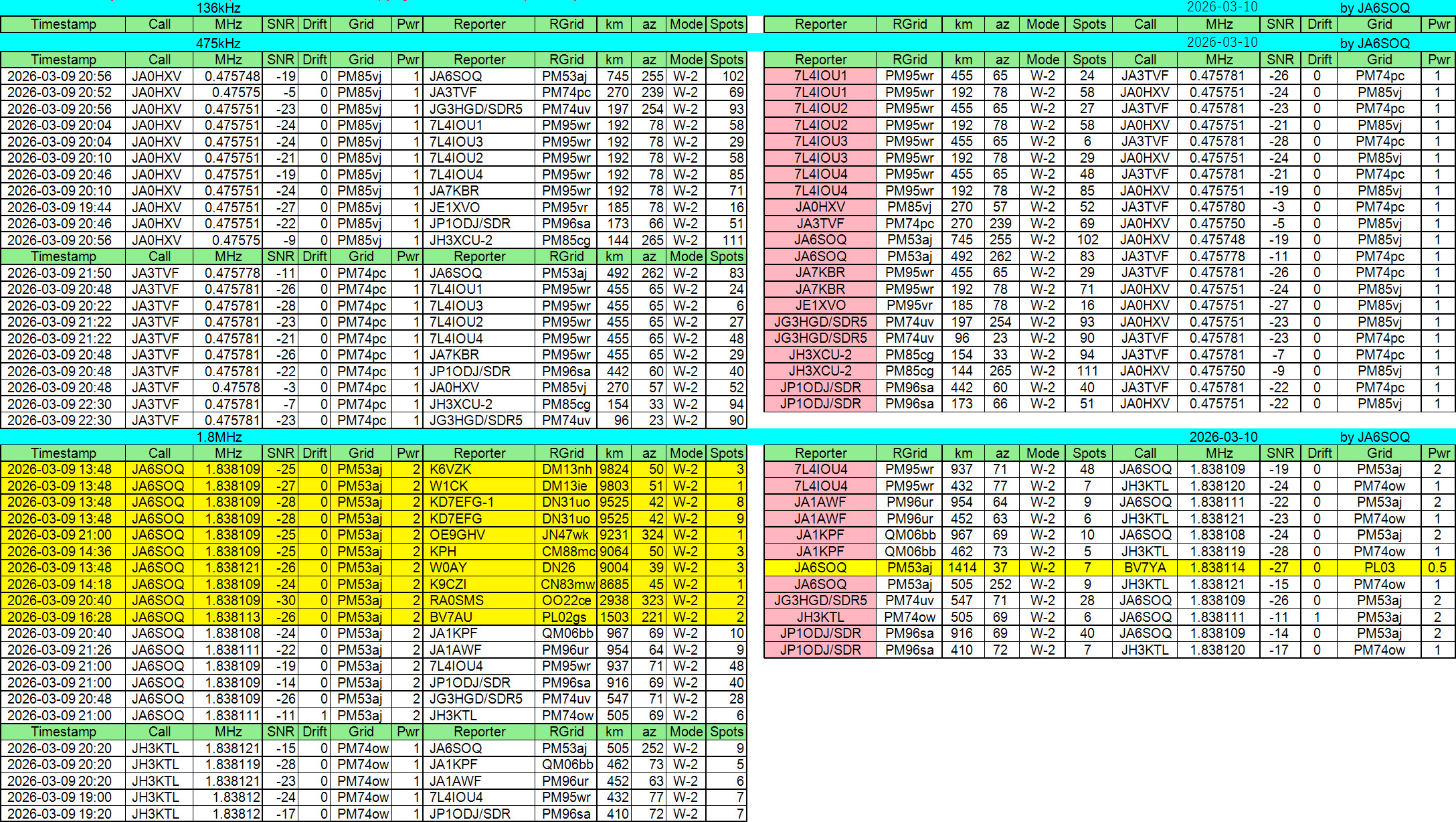Screen dimensions: 1456x822
Task: Select the 1.8MHz band heading
Action: pos(219,437)
